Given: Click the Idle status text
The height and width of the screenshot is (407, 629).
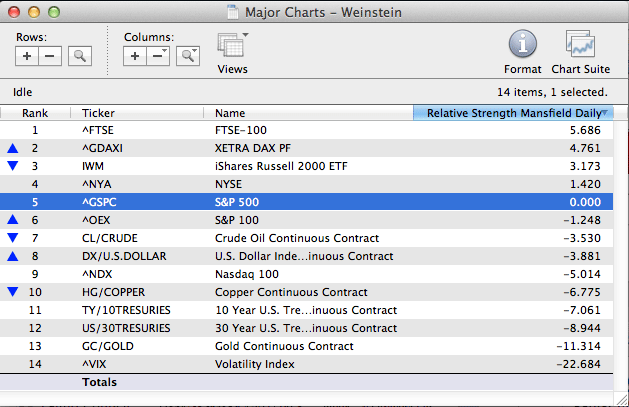Looking at the screenshot, I should (x=22, y=92).
